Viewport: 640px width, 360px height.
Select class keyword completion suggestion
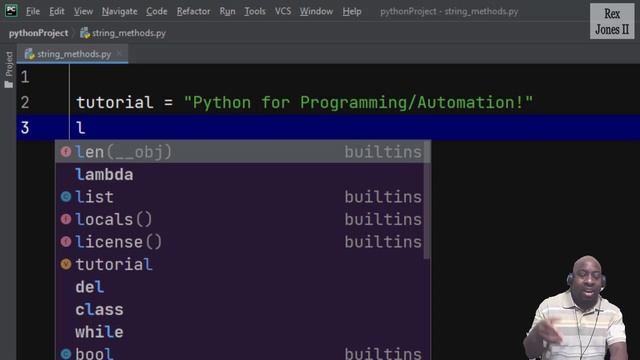(x=242, y=309)
